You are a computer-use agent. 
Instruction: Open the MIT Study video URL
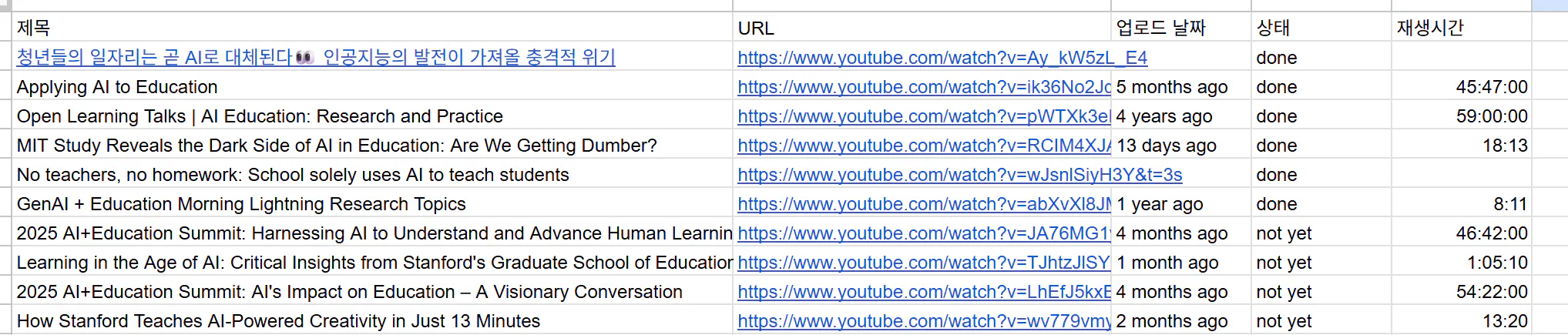[x=923, y=146]
